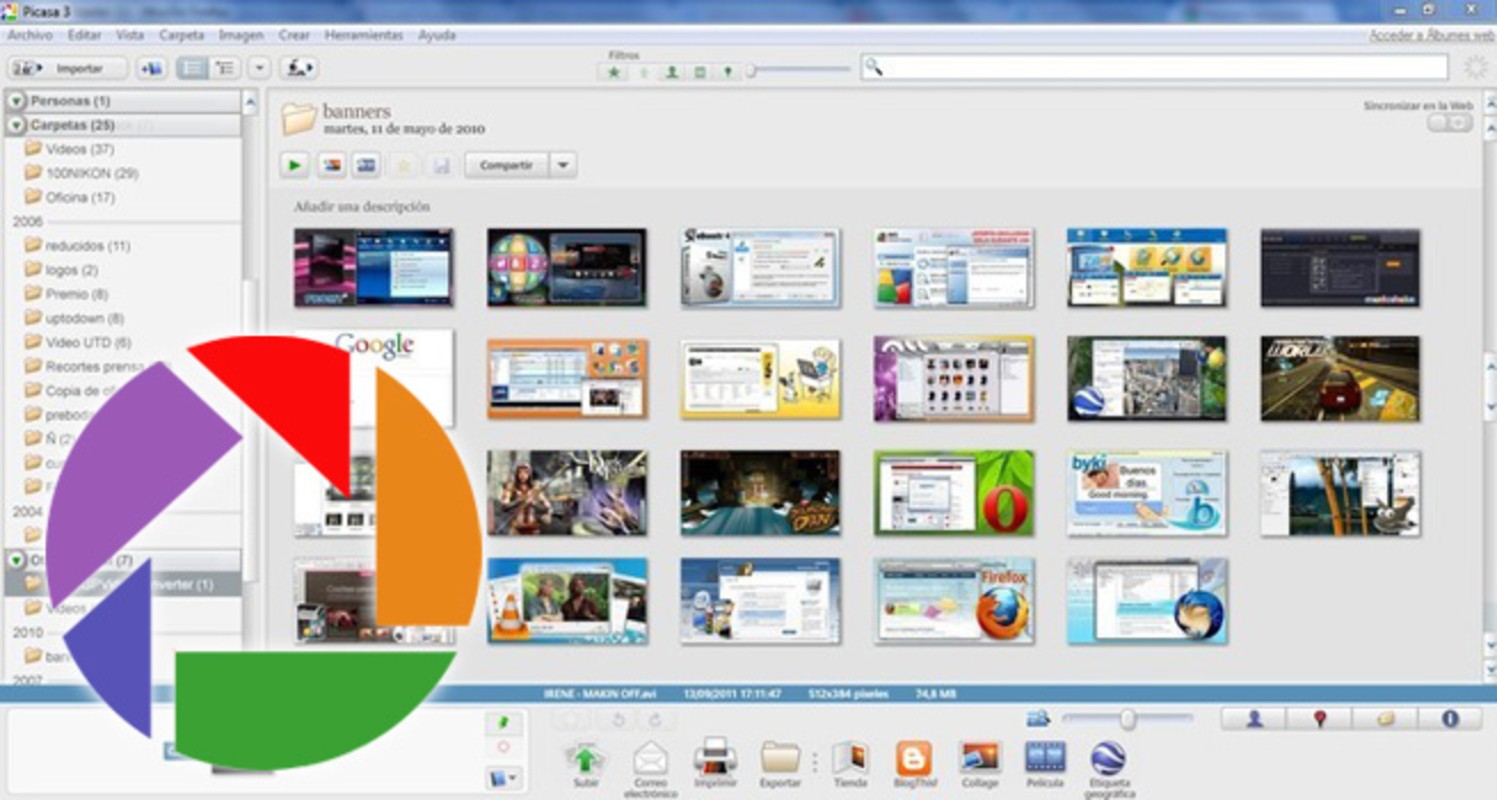Click the Imprimir printer icon
Image resolution: width=1497 pixels, height=800 pixels.
pyautogui.click(x=715, y=756)
